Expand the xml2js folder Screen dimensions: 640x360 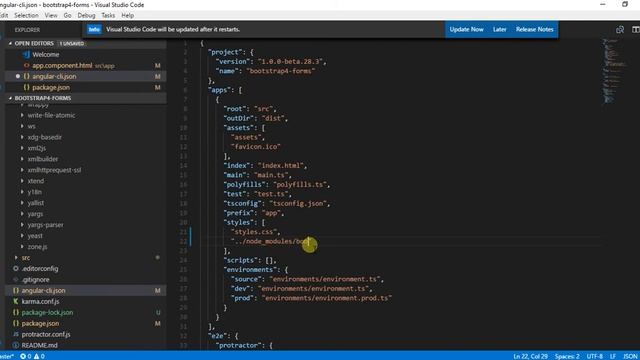37,148
